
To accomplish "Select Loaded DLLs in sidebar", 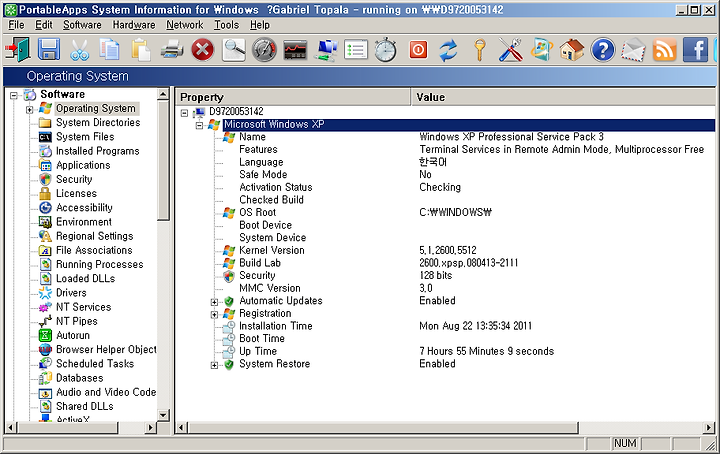I will click(x=85, y=279).
